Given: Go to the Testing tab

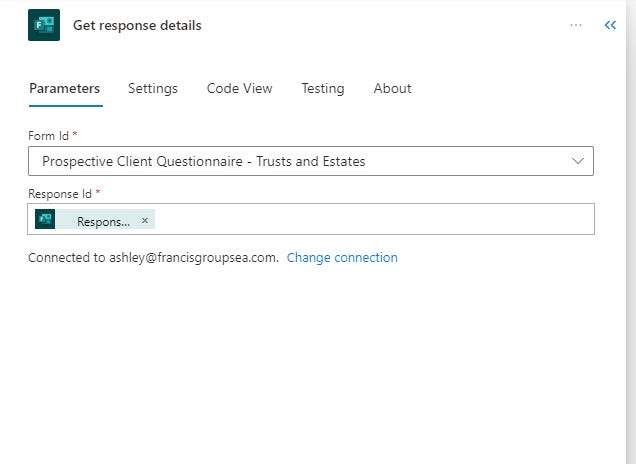Looking at the screenshot, I should (323, 88).
